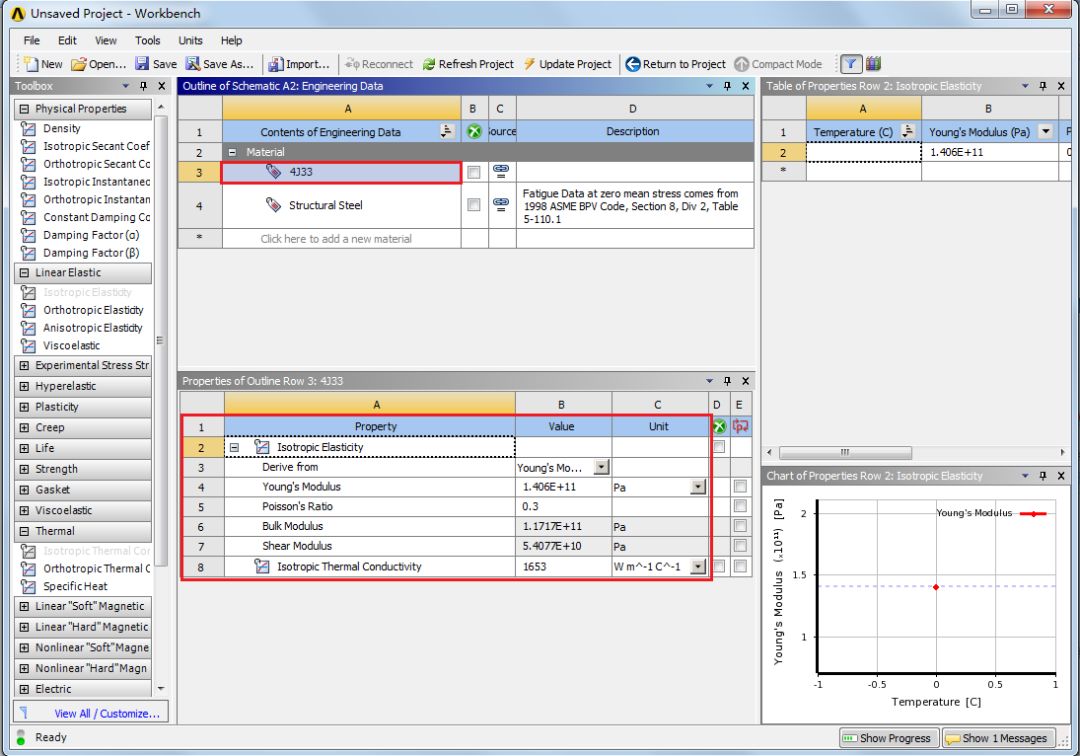The image size is (1080, 756).
Task: Click the Compact Mode button
Action: (x=778, y=64)
